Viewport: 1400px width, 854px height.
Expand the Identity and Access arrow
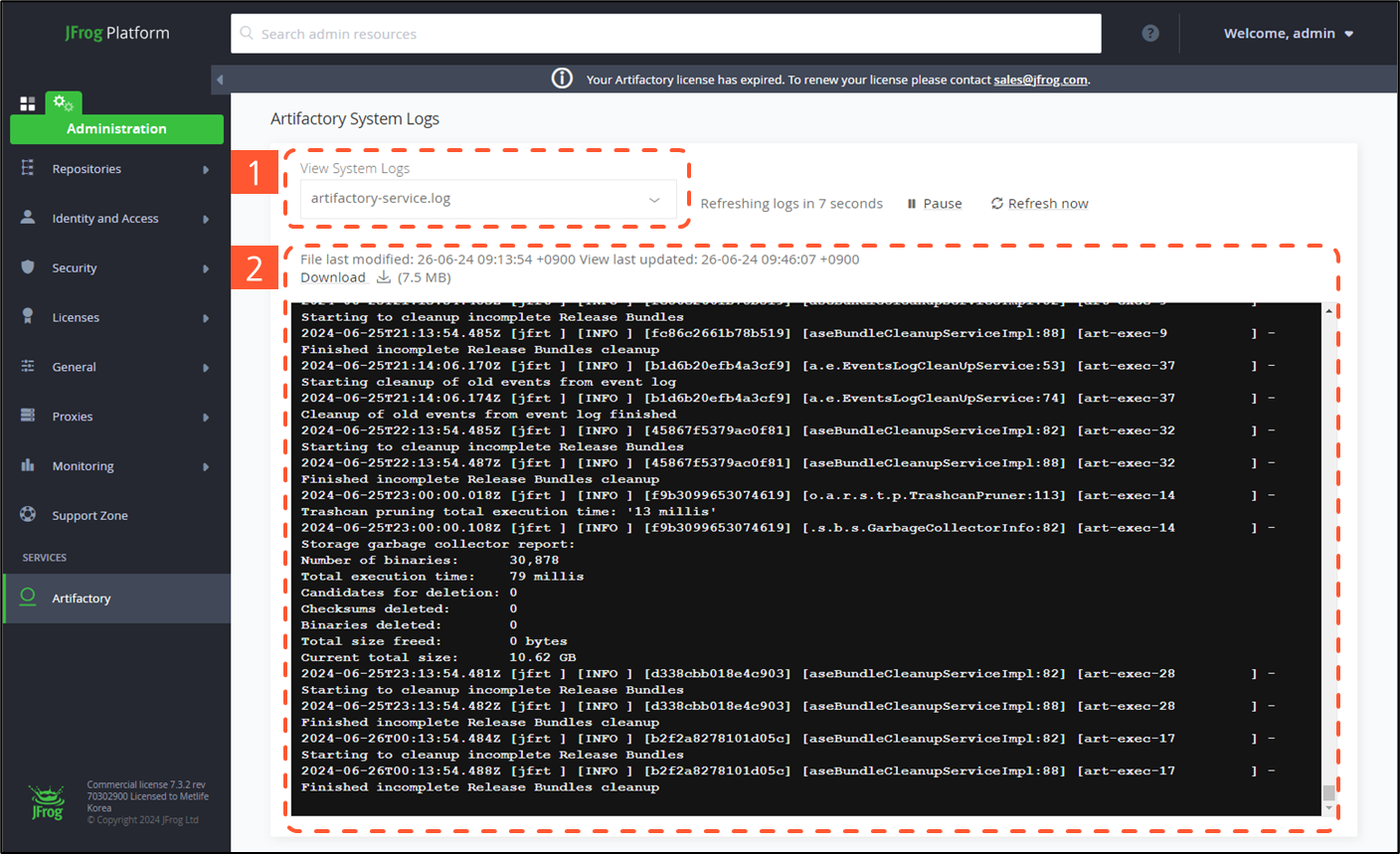[206, 219]
